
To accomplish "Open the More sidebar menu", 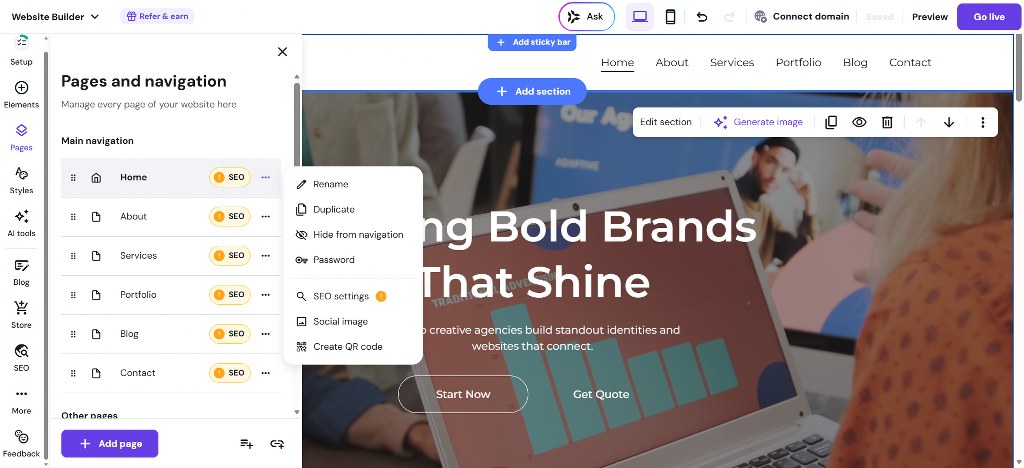I will click(21, 401).
